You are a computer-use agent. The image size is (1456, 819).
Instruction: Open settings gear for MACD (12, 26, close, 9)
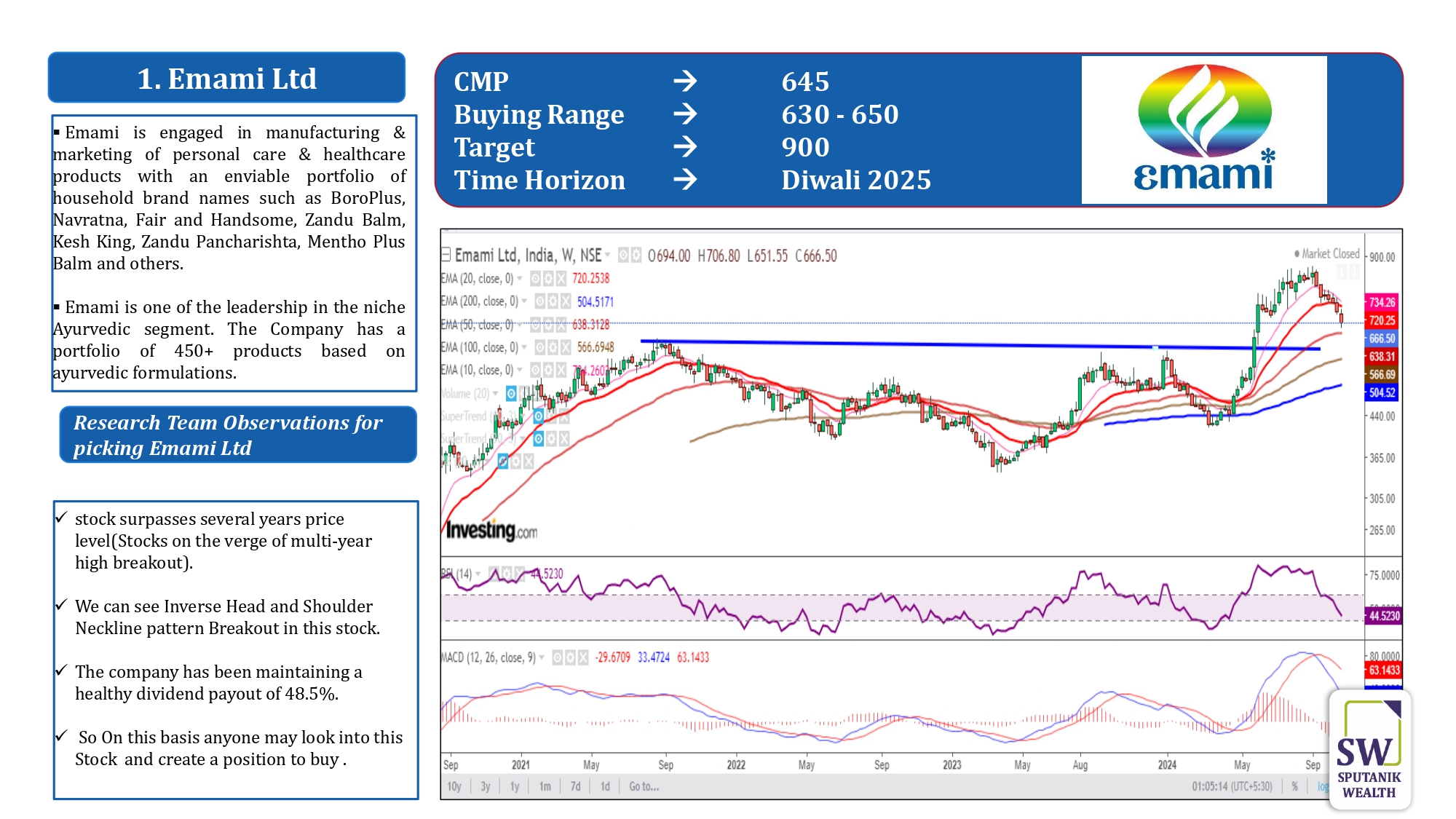click(570, 658)
